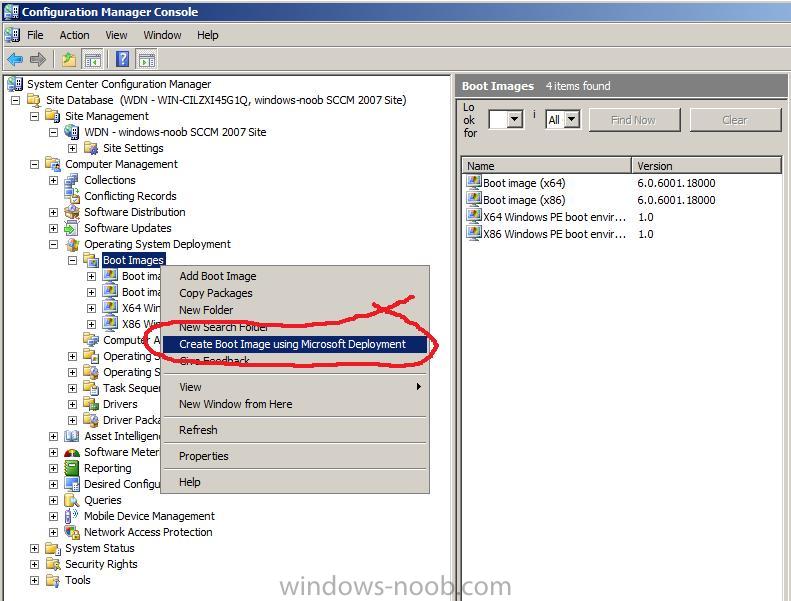Select the Desired Configuration tree node
The width and height of the screenshot is (791, 601).
(x=122, y=484)
